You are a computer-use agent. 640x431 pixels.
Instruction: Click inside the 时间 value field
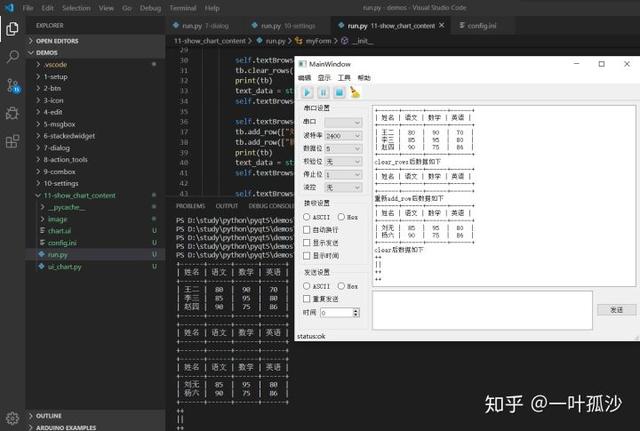tap(336, 313)
